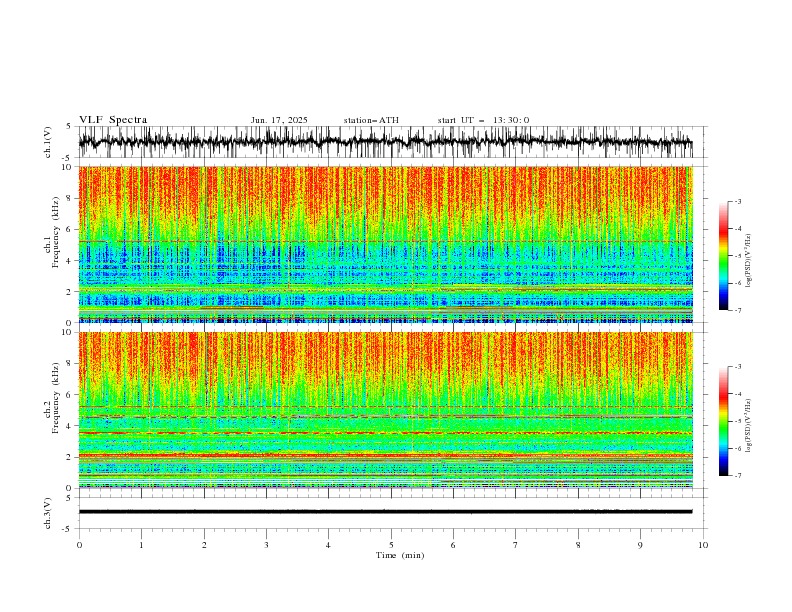The image size is (792, 612).
Task: Click the ch.2 spectrogram panel
Action: coord(386,410)
